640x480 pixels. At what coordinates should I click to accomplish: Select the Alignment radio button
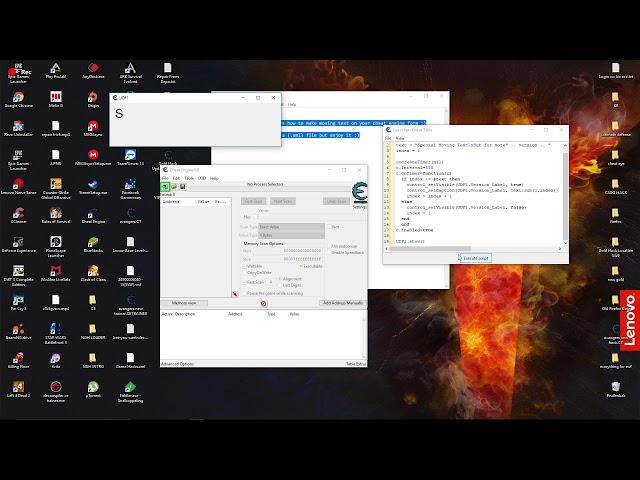point(280,279)
